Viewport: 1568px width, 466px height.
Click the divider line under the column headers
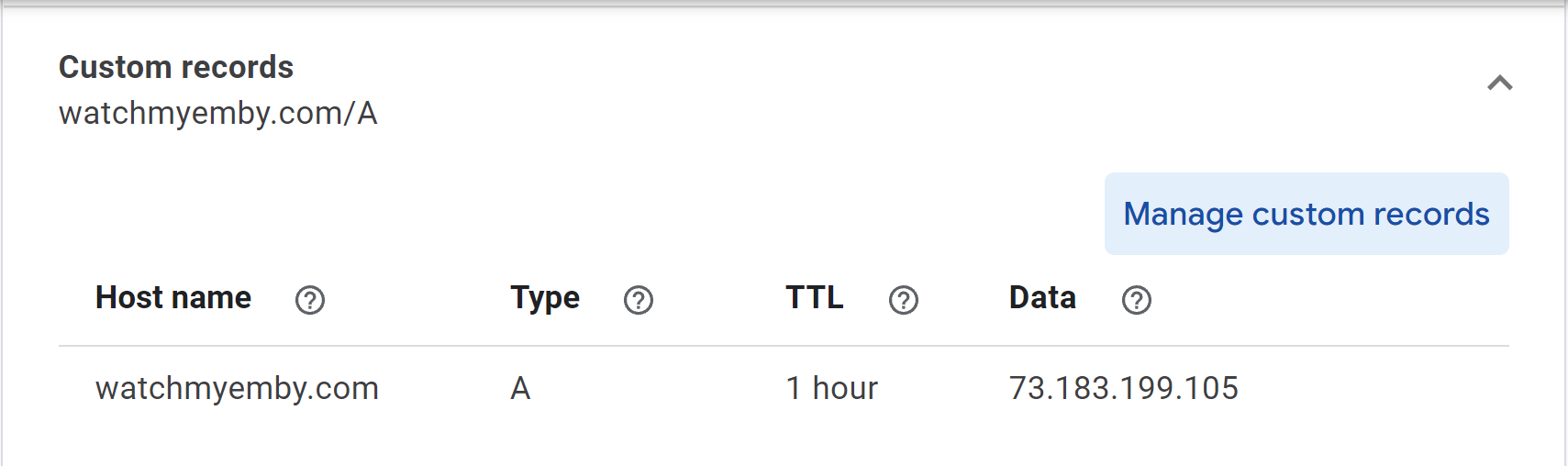[784, 346]
